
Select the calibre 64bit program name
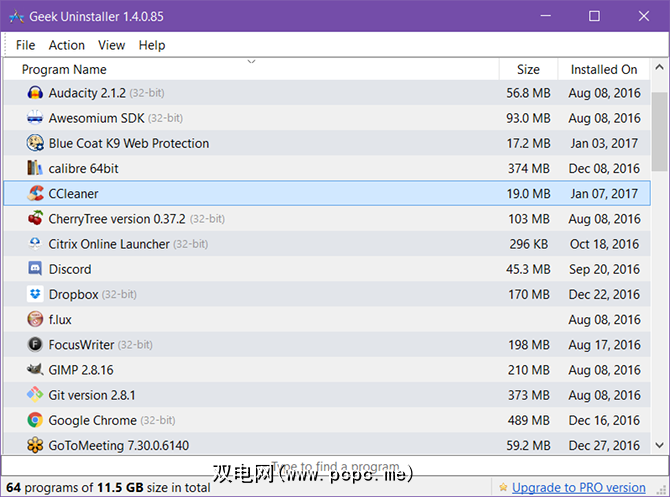pos(83,168)
